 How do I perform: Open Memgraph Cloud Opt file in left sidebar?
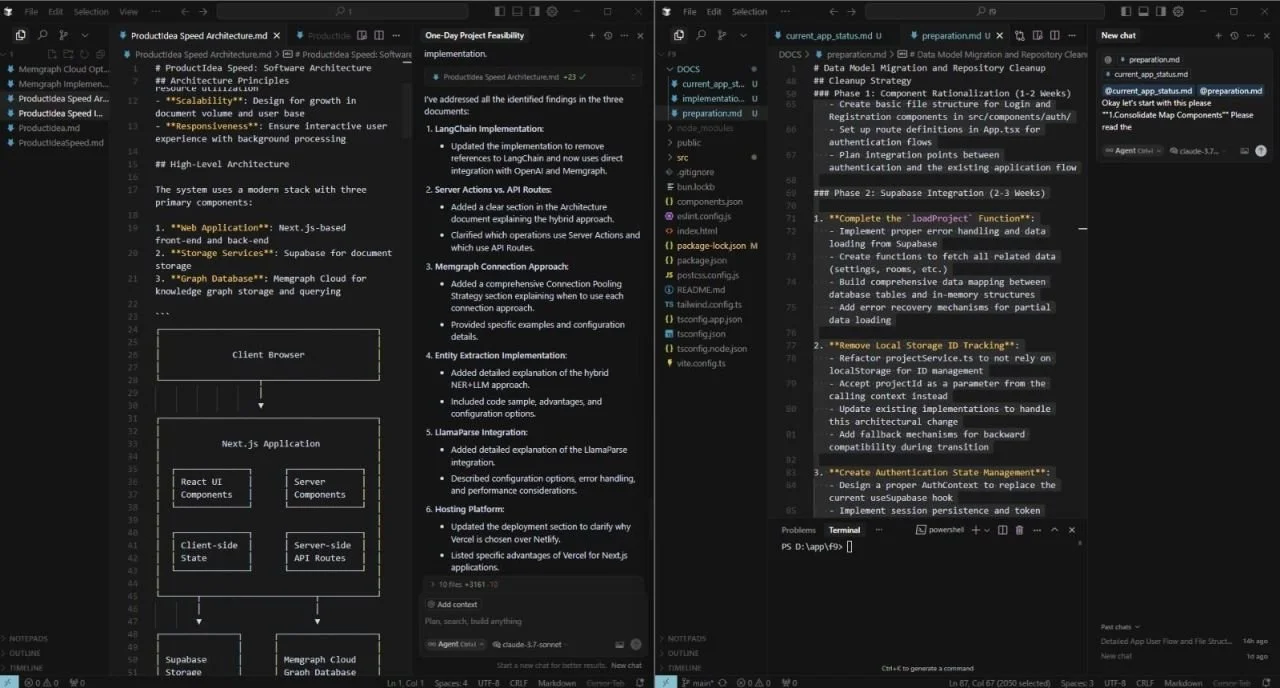pyautogui.click(x=56, y=69)
